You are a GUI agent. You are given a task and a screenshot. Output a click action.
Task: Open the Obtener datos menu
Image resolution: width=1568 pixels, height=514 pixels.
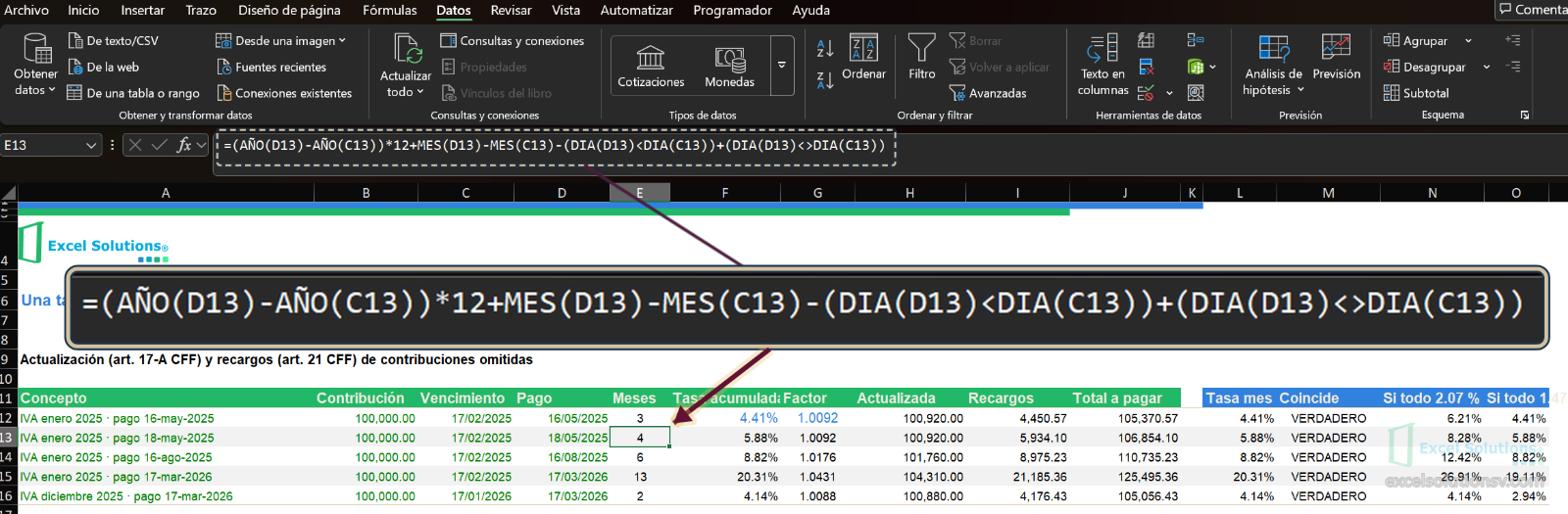(36, 65)
